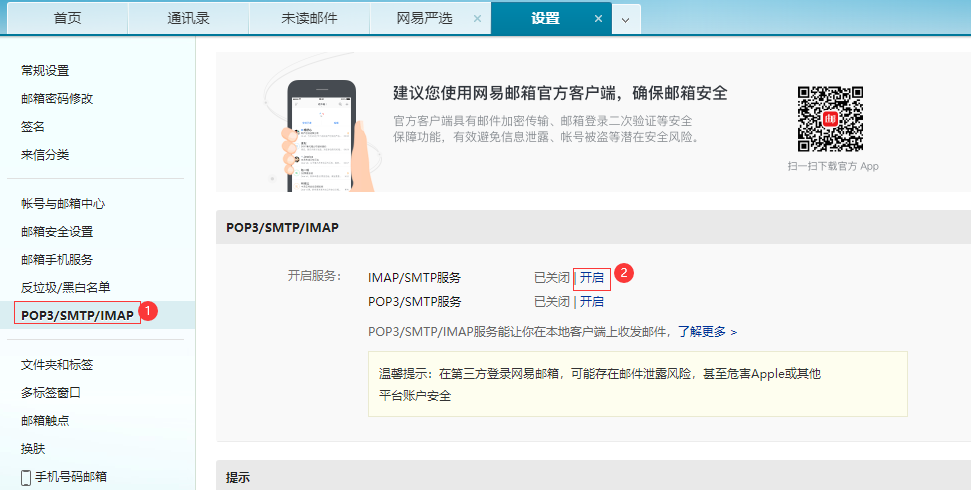Open the 通讯录 tab
Viewport: 971px width, 490px height.
point(188,19)
